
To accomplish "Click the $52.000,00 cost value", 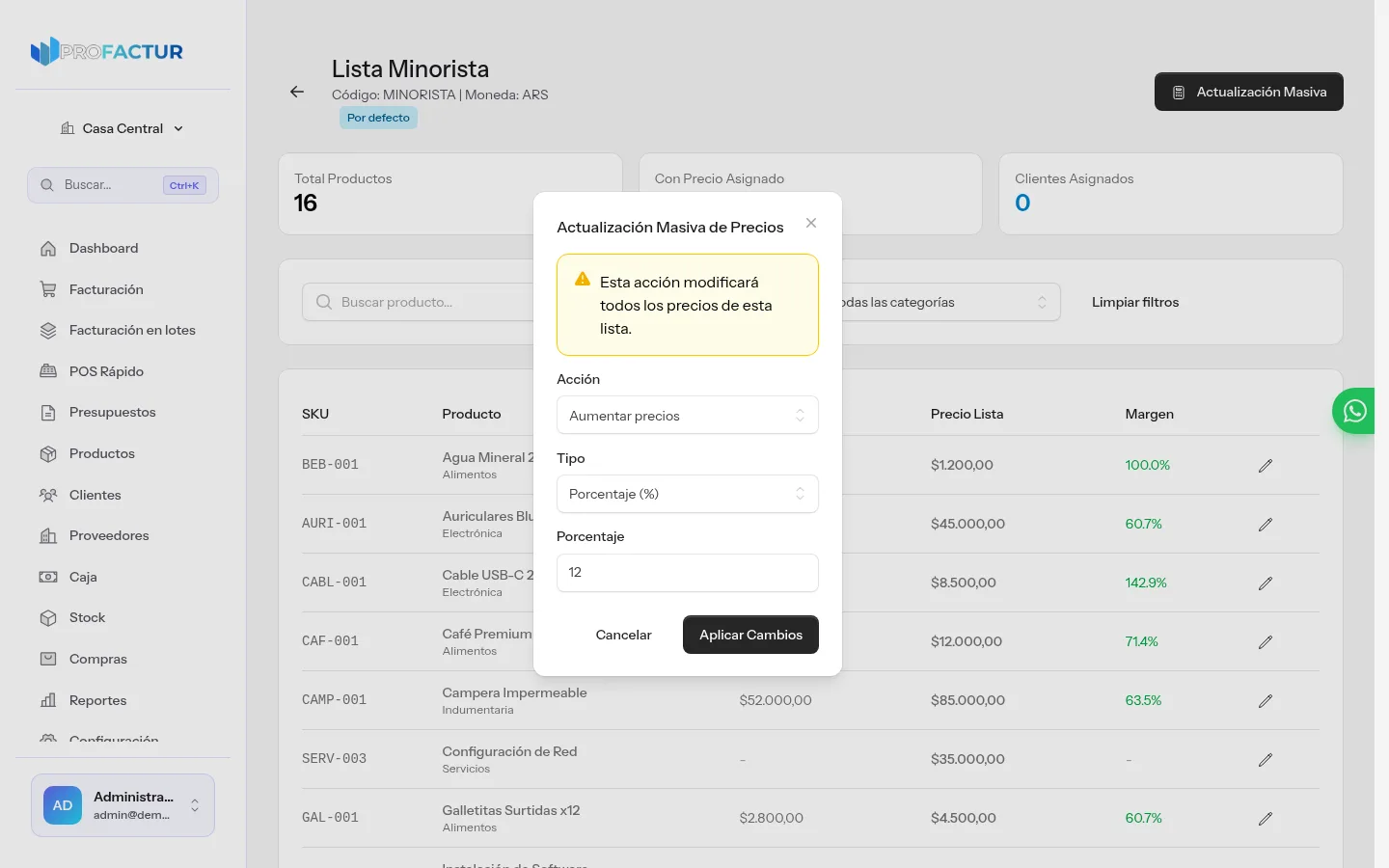I will pos(776,700).
